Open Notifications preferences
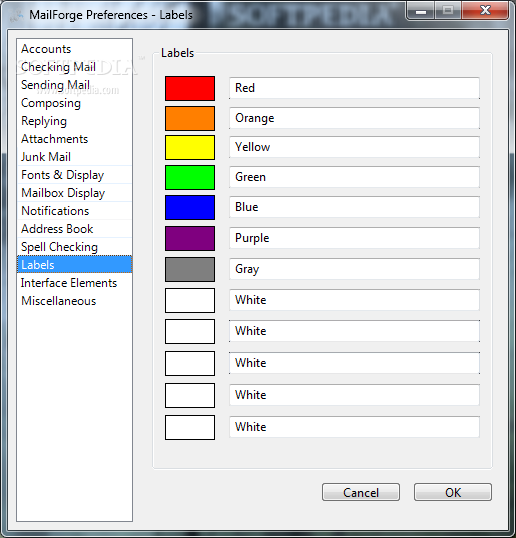The image size is (516, 538). (74, 211)
